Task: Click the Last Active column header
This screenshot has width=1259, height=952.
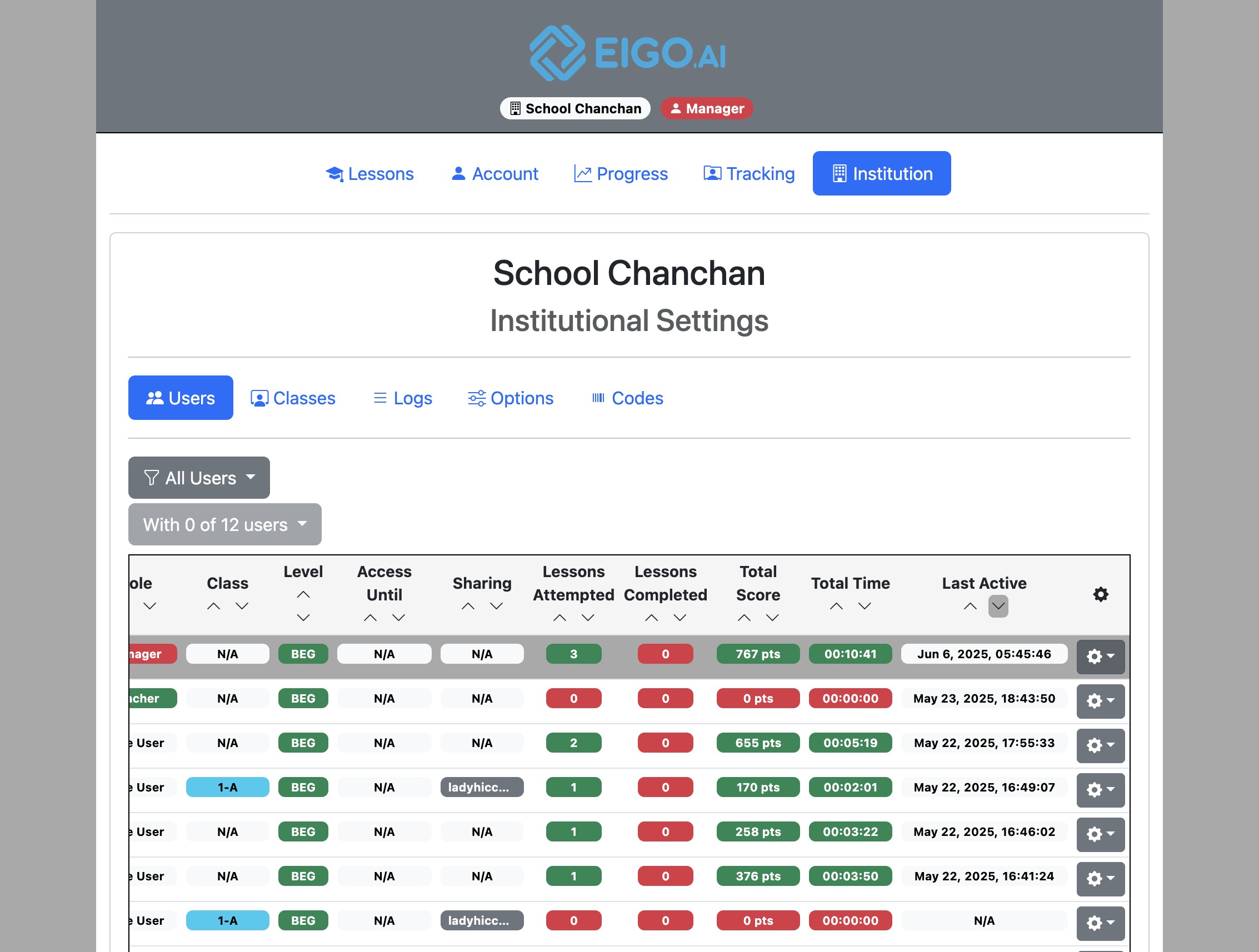Action: click(x=984, y=583)
